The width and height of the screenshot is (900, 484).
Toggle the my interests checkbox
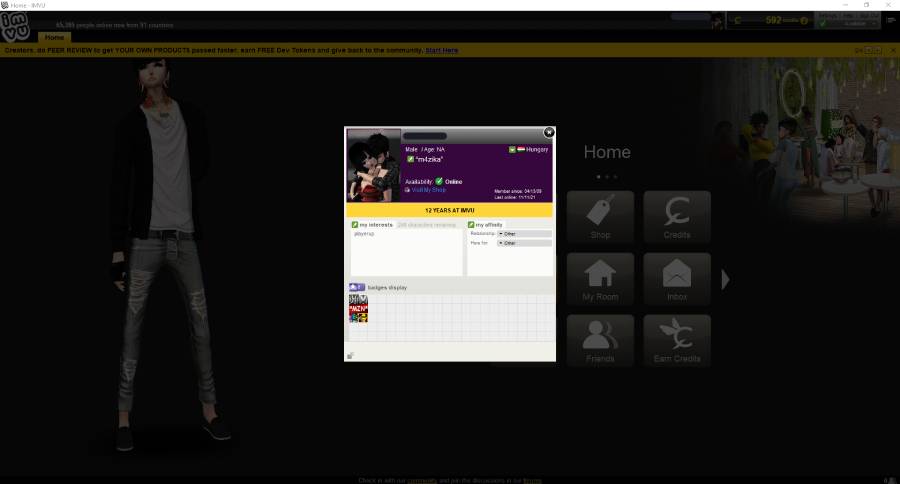[x=355, y=224]
